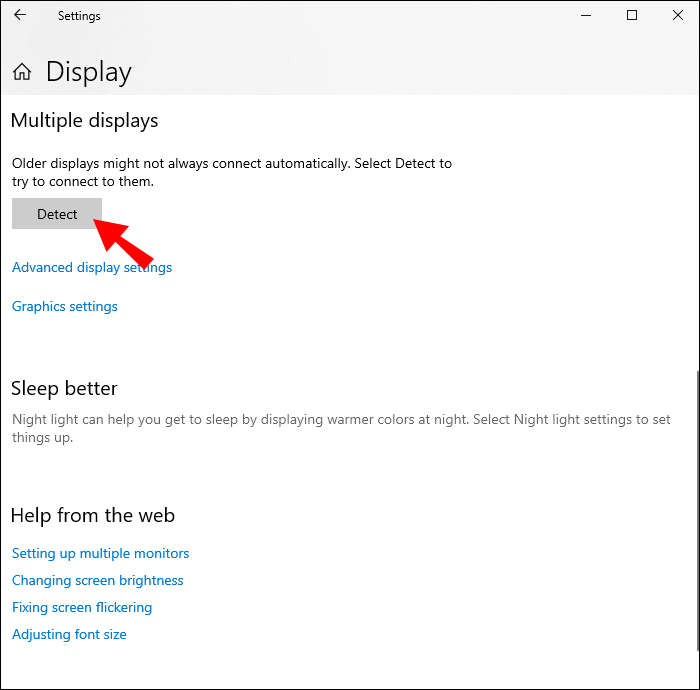Go back using the Settings back arrow
This screenshot has width=700, height=690.
click(x=20, y=15)
